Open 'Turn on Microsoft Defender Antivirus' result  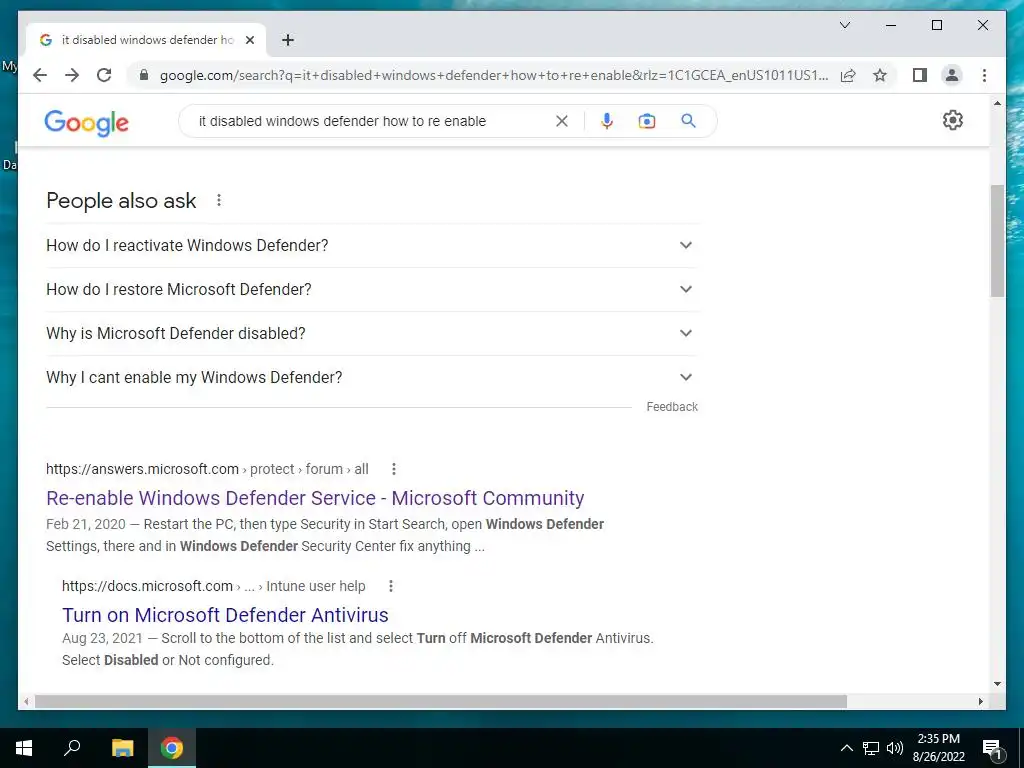click(x=225, y=615)
